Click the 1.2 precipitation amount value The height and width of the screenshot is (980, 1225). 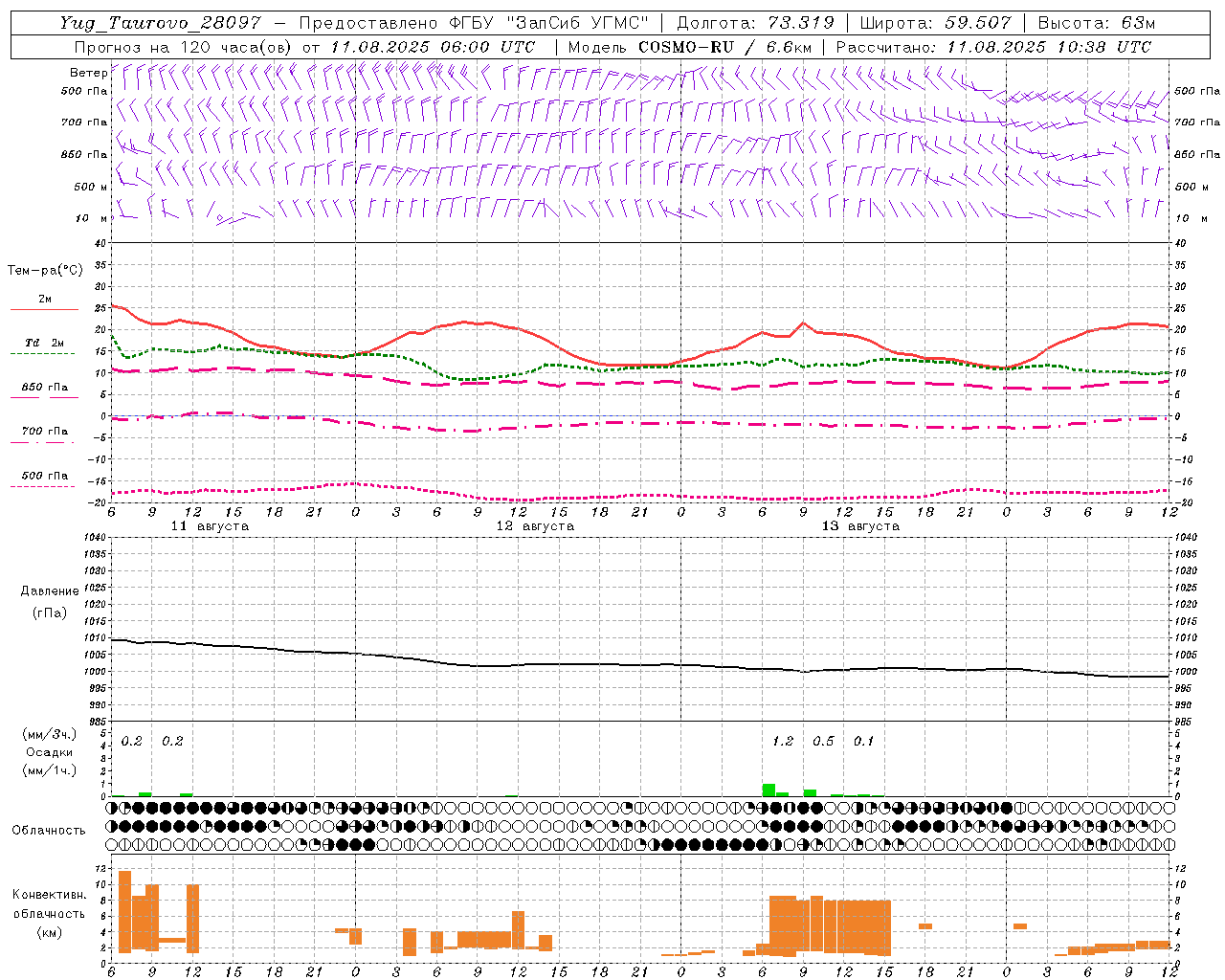(x=783, y=742)
